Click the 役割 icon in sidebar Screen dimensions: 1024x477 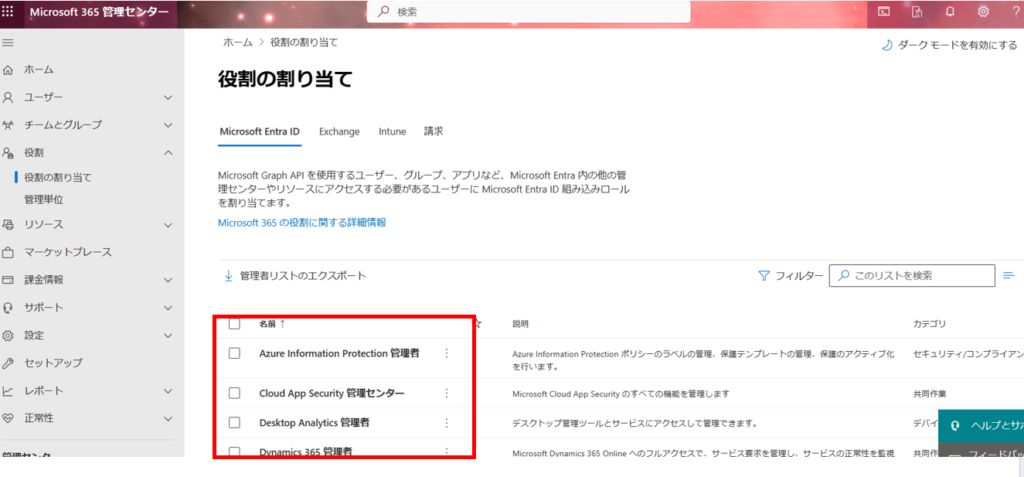tap(8, 153)
